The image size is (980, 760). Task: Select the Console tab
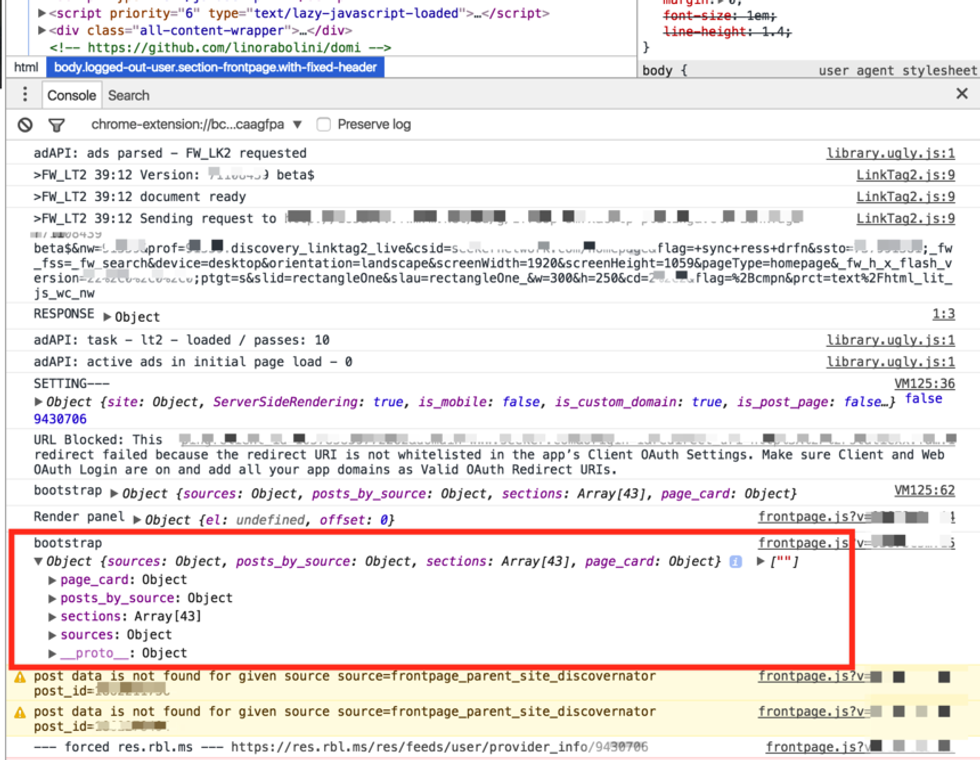(x=72, y=95)
